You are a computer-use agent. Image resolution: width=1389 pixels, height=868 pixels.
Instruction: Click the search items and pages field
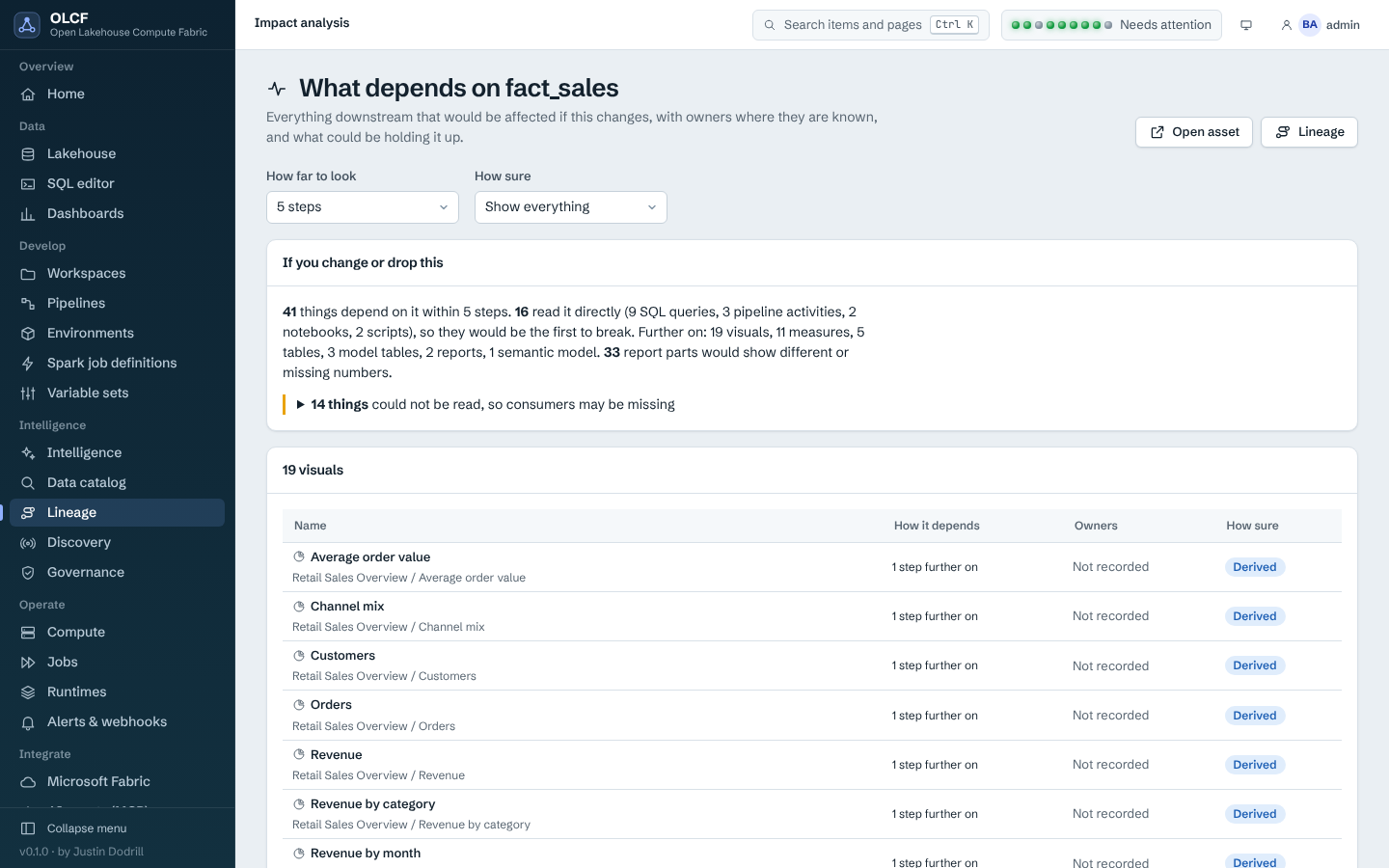[x=870, y=25]
